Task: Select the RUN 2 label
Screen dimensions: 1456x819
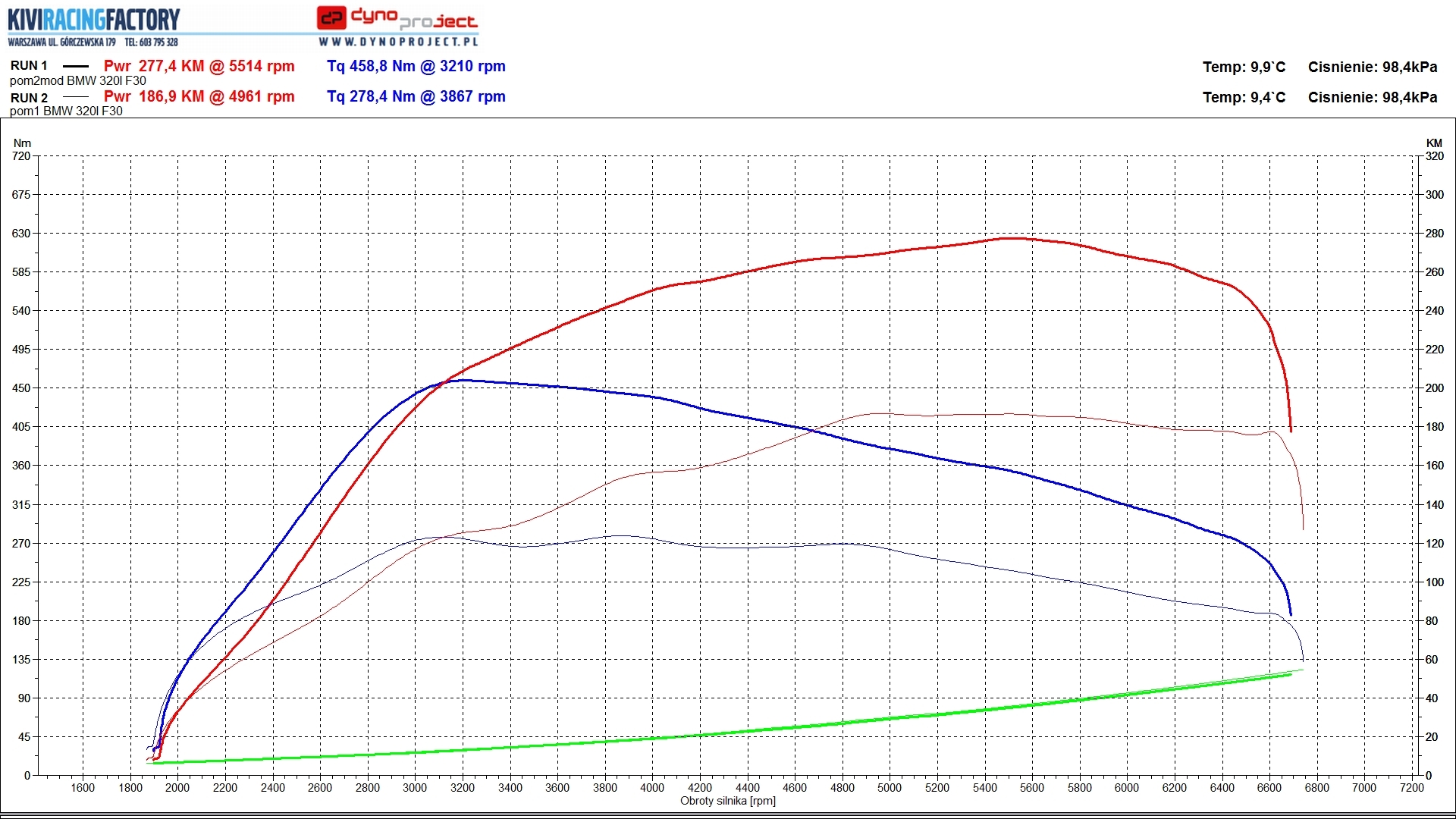Action: point(29,98)
